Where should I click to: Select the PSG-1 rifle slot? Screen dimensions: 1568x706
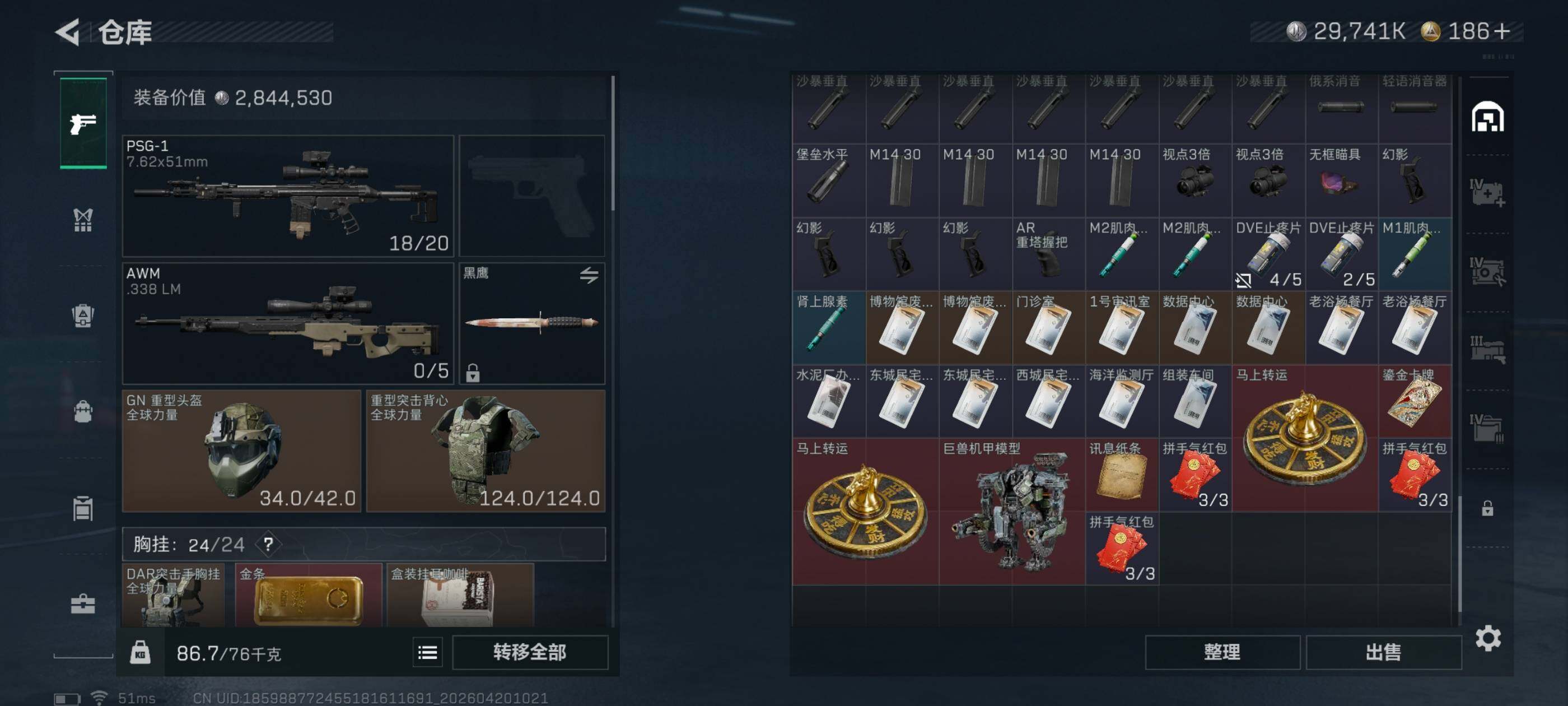pyautogui.click(x=288, y=196)
